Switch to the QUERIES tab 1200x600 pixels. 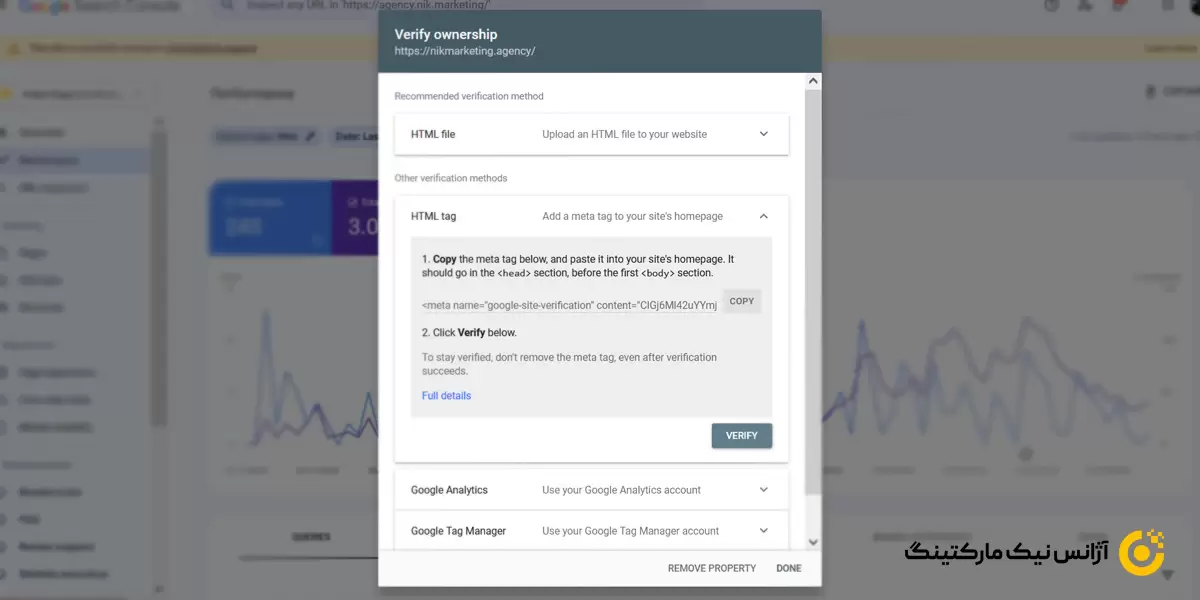click(310, 537)
